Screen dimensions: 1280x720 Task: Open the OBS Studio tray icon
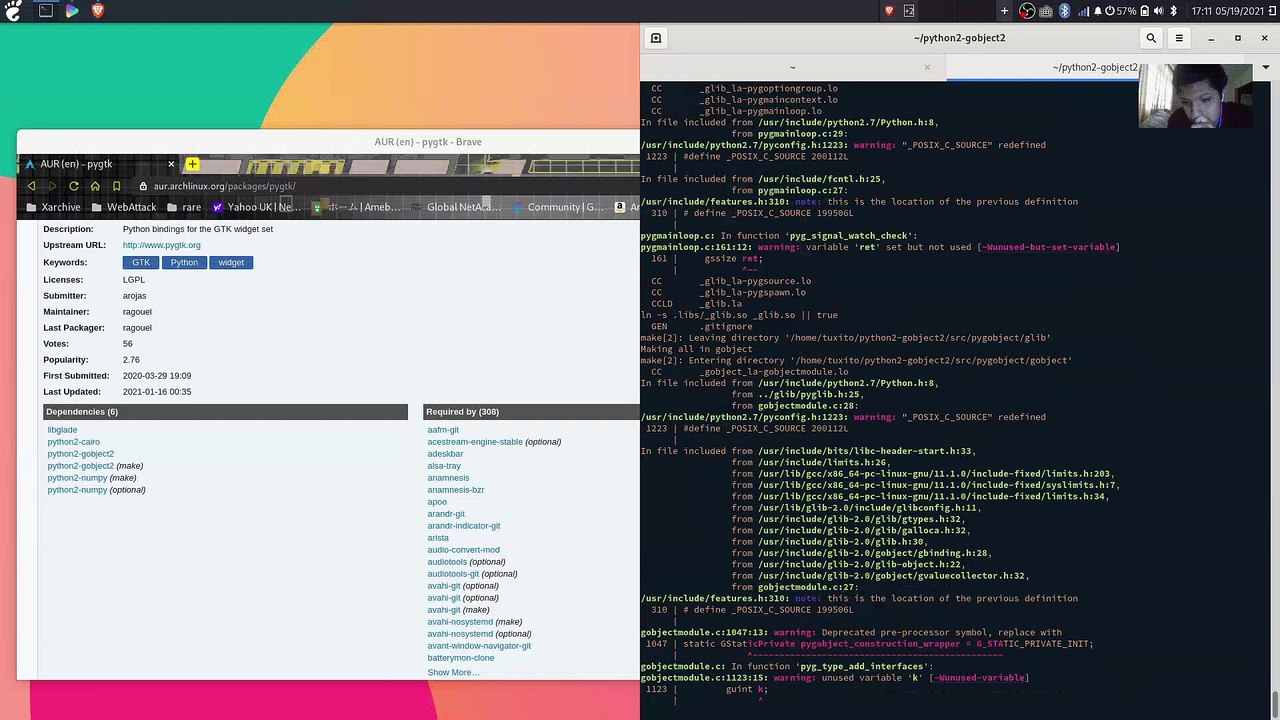point(1027,11)
